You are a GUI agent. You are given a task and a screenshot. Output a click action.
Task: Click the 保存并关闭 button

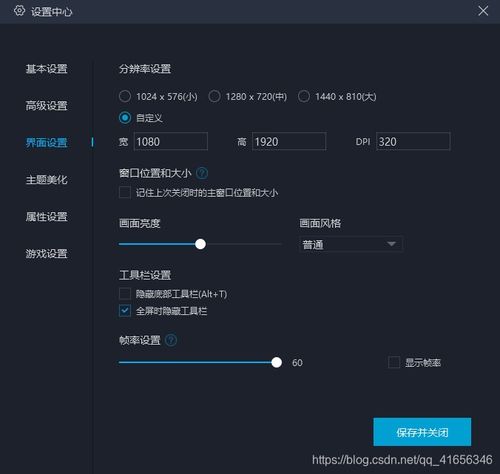point(422,432)
